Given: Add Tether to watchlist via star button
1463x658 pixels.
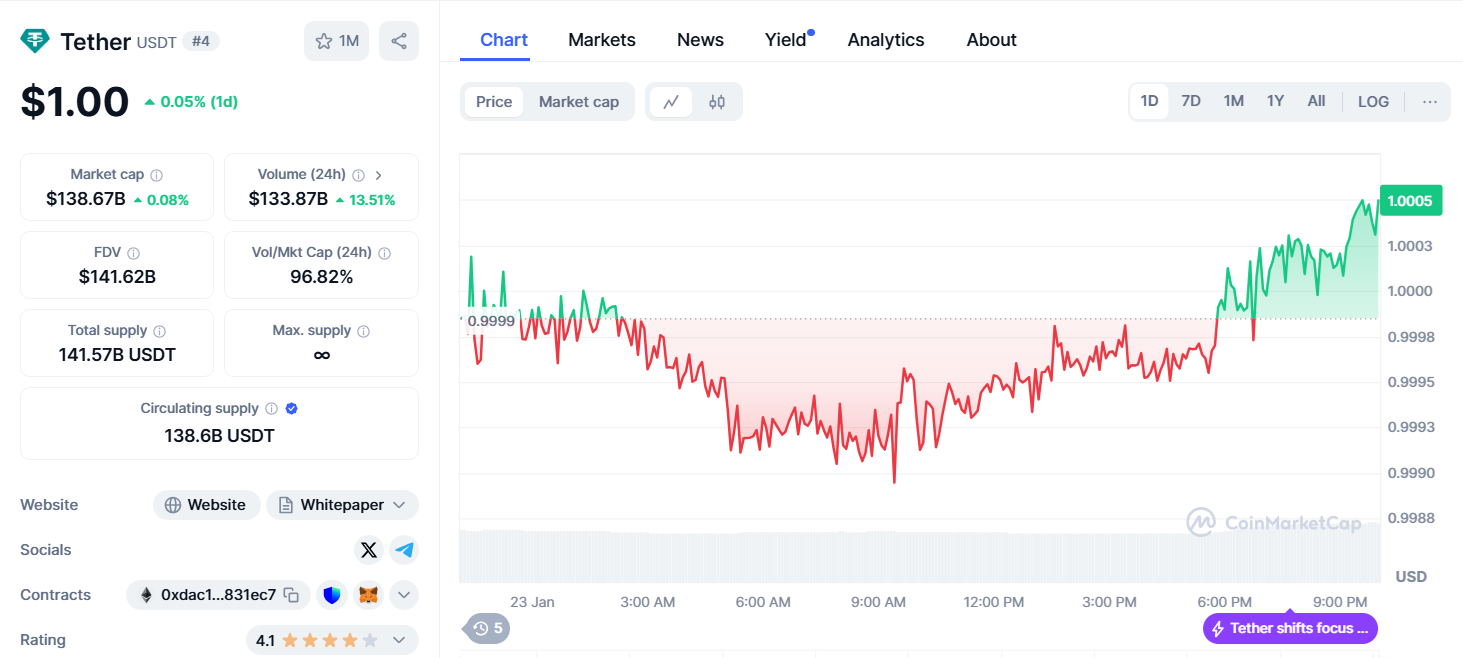Looking at the screenshot, I should pos(337,41).
